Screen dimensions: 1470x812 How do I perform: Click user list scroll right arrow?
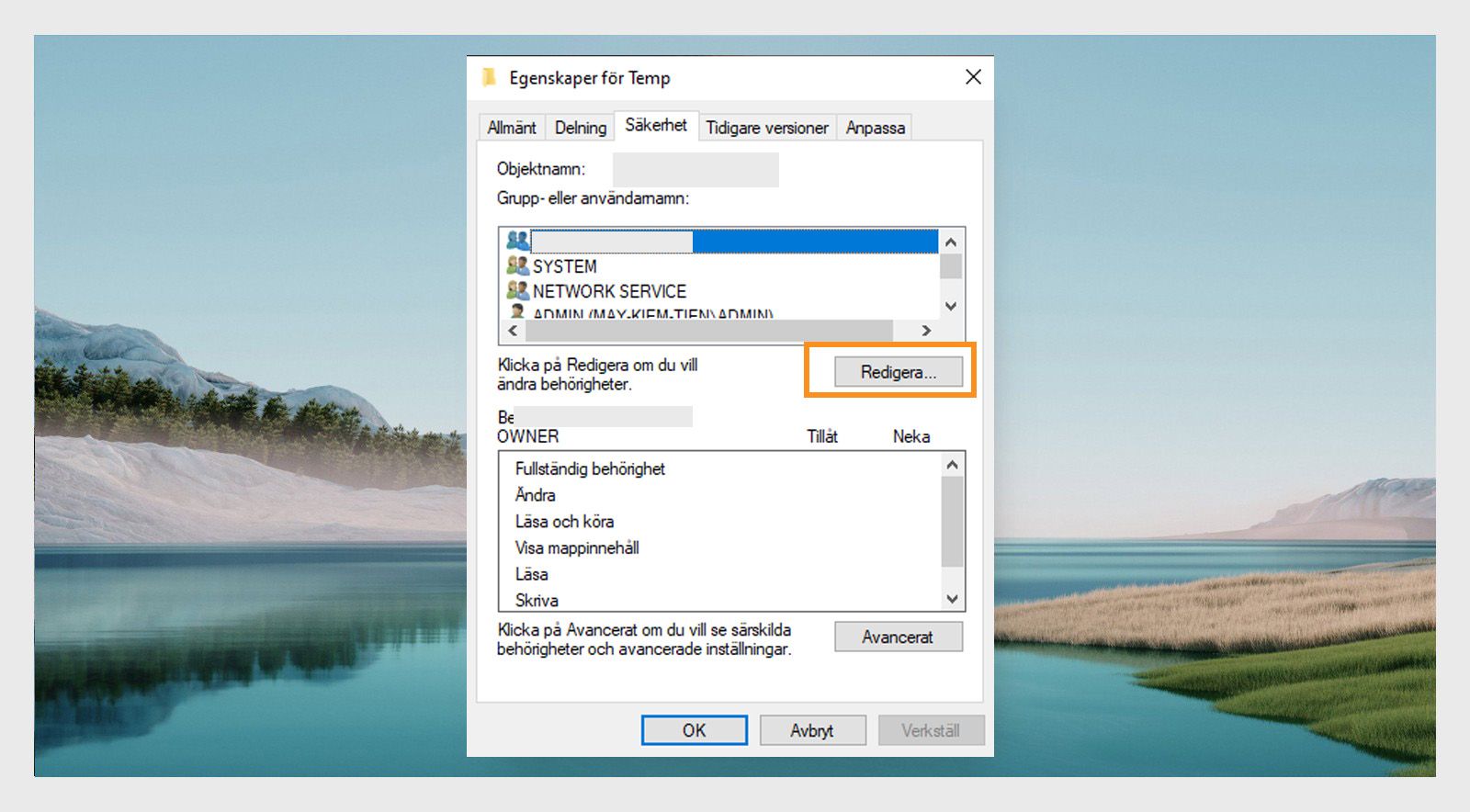pyautogui.click(x=927, y=331)
